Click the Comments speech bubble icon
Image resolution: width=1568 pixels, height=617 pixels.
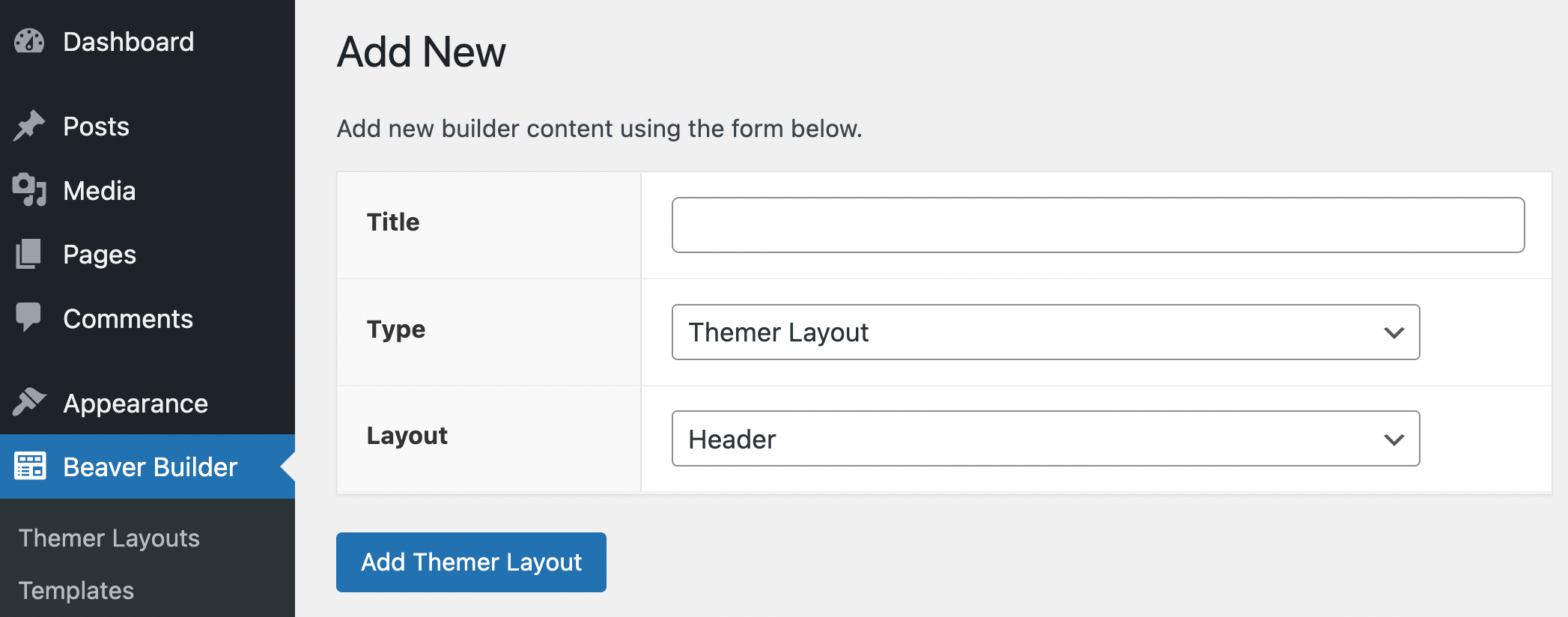(30, 317)
